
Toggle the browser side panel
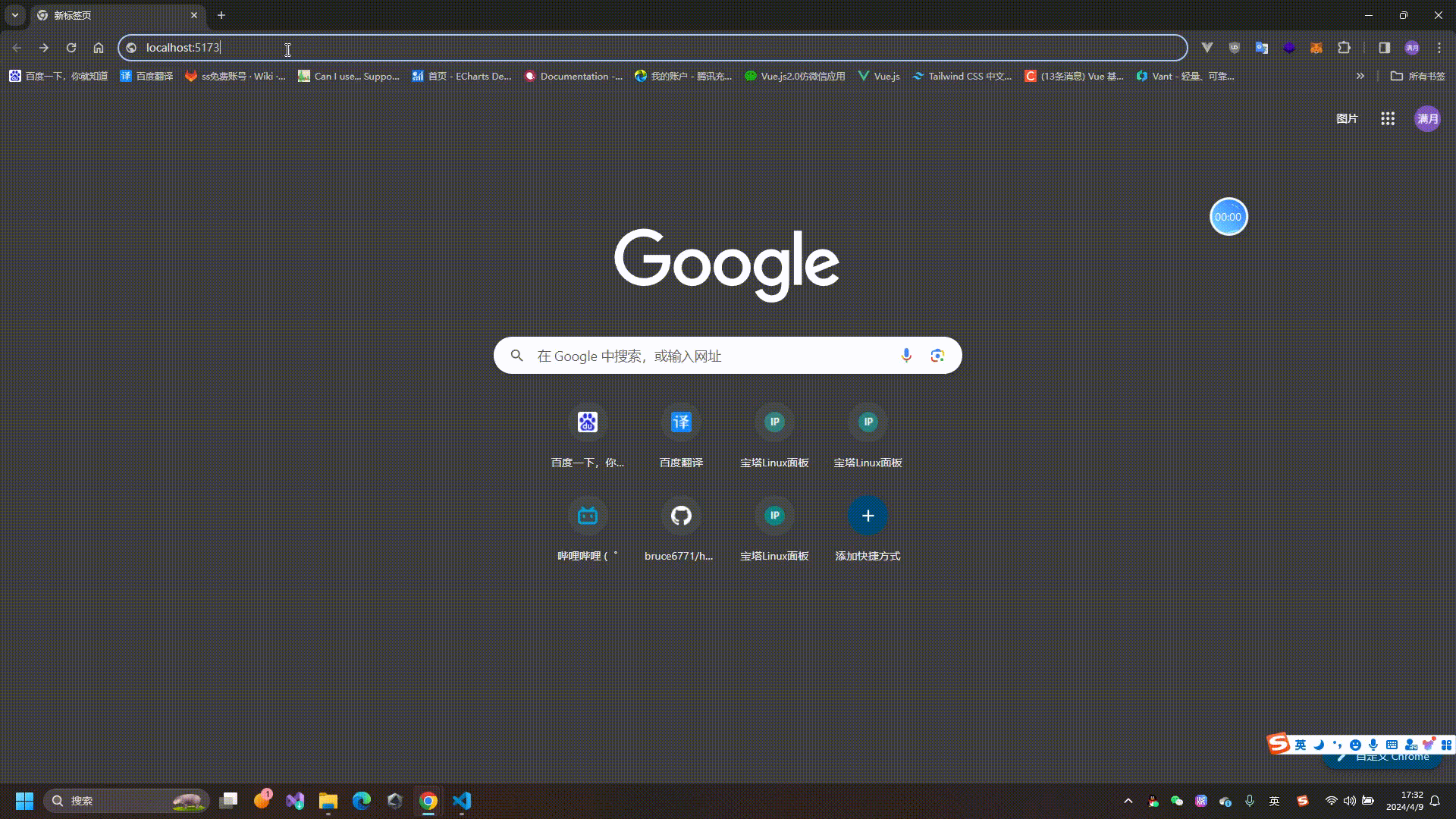coord(1384,47)
